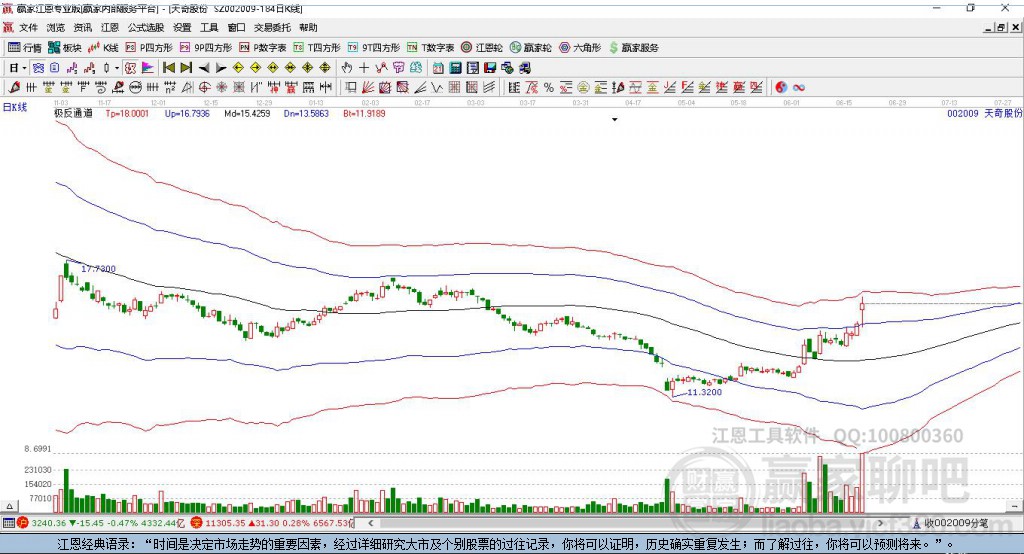Click the hand pan tool

coord(347,68)
